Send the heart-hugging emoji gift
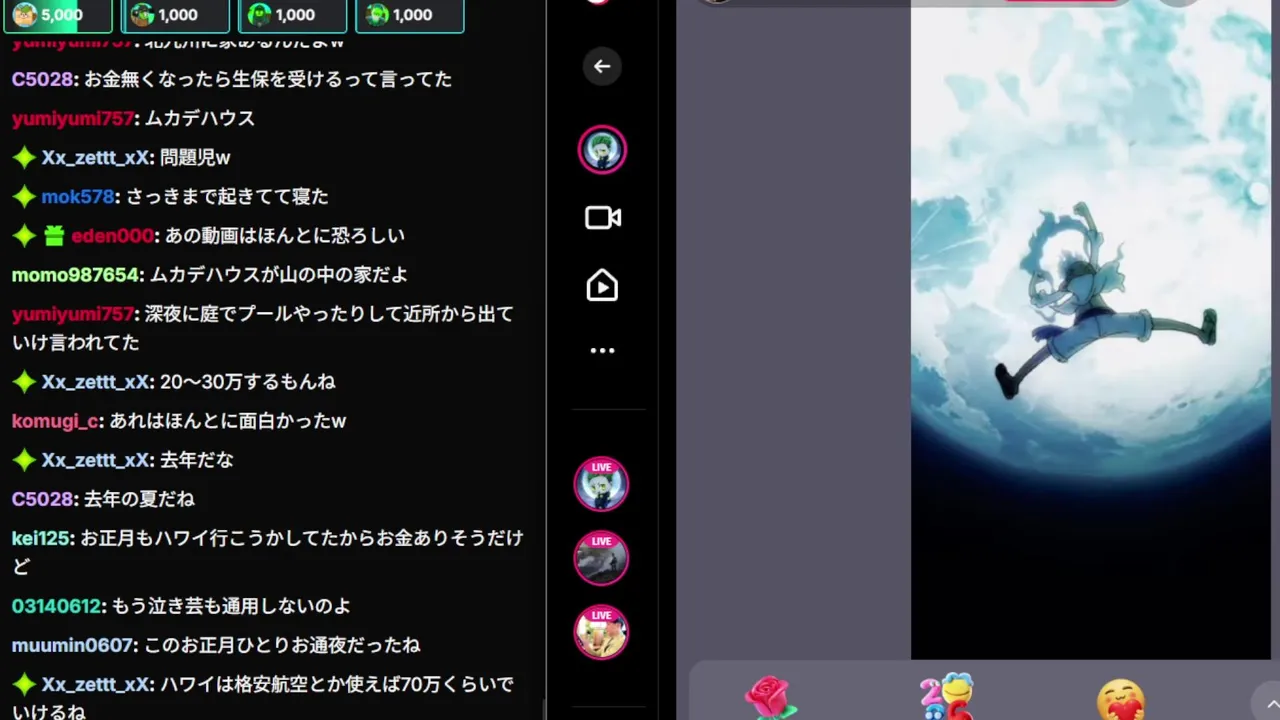The image size is (1280, 720). coord(1120,700)
